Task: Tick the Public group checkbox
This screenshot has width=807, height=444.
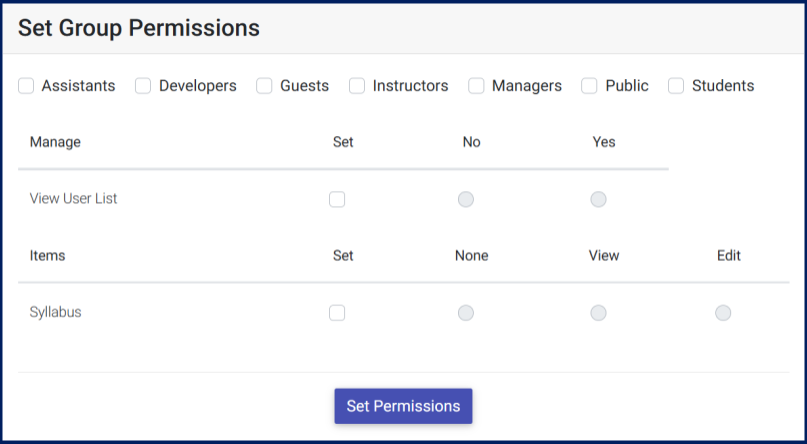Action: (589, 86)
